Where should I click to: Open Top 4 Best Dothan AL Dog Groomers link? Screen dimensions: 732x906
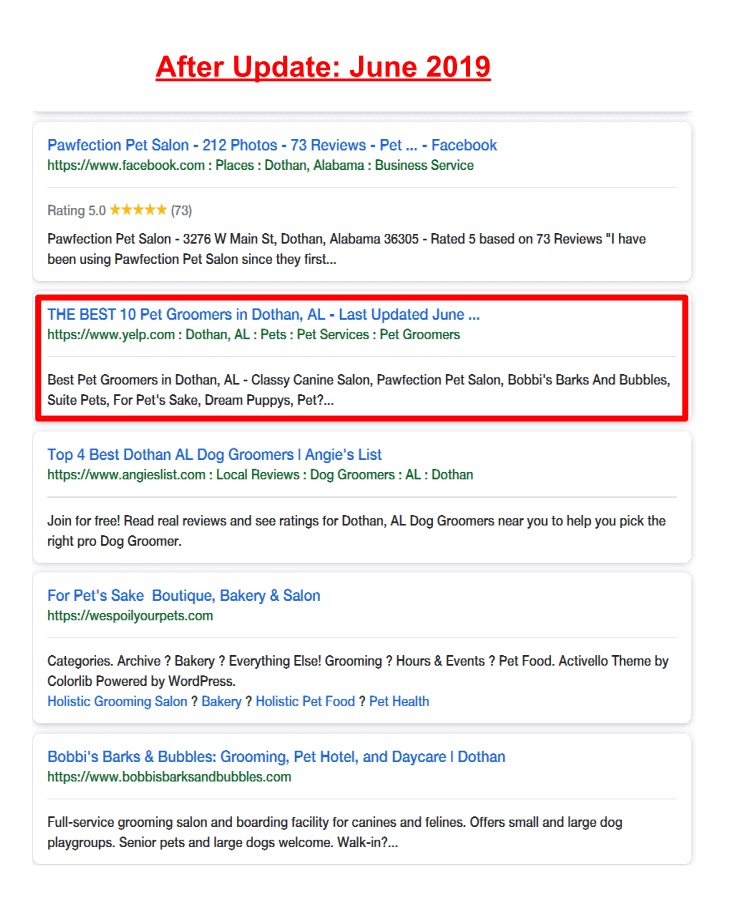pyautogui.click(x=214, y=455)
